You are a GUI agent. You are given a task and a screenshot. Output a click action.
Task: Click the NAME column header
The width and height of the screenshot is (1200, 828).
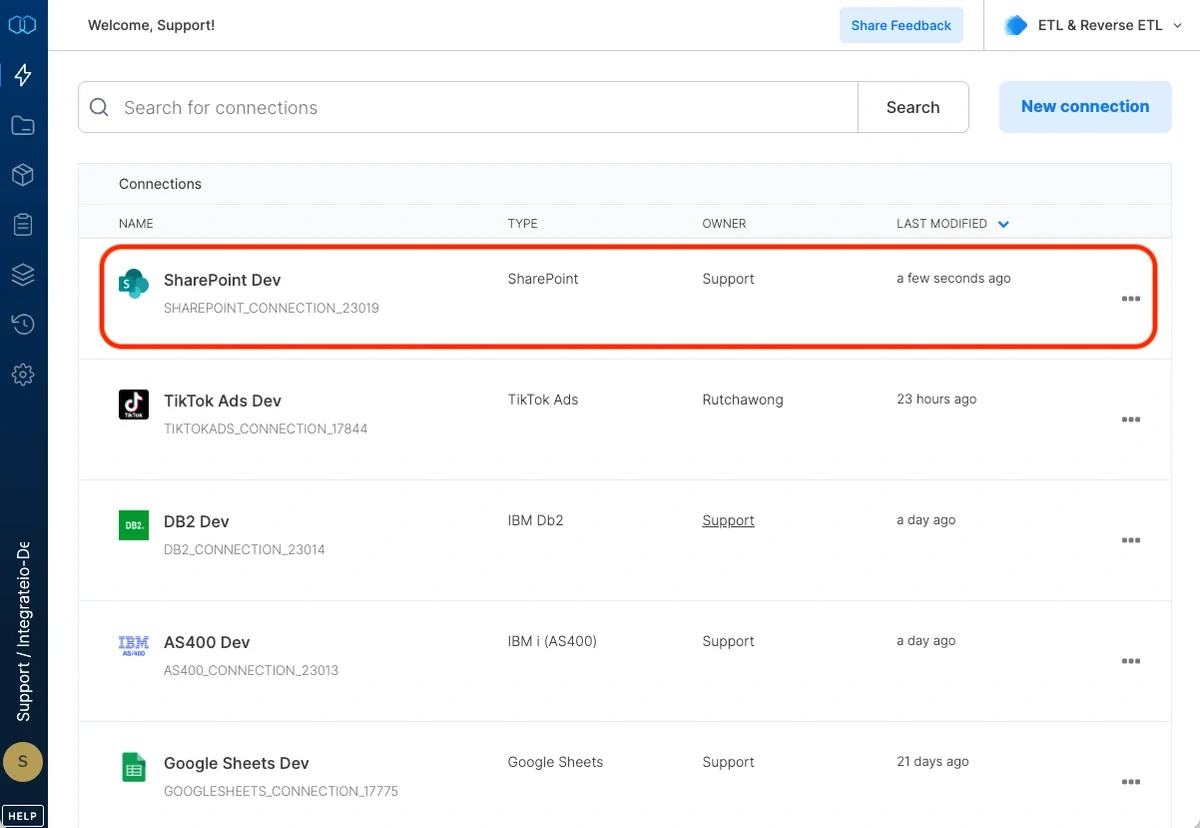click(136, 224)
